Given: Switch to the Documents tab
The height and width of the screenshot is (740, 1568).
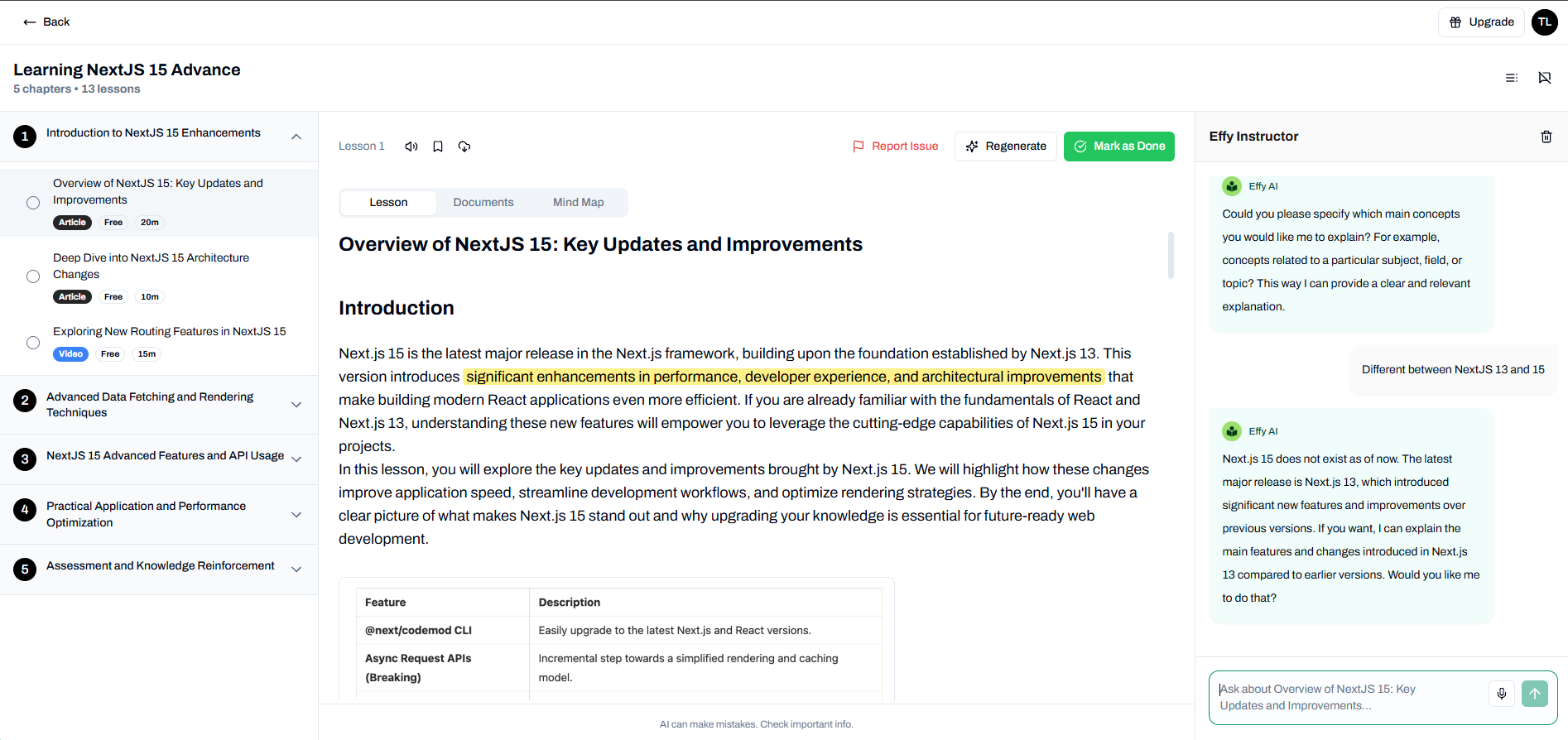Looking at the screenshot, I should 483,203.
